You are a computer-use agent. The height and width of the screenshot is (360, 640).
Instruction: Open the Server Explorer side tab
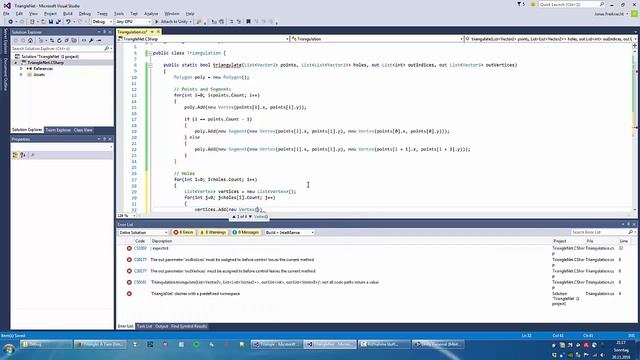pyautogui.click(x=5, y=42)
